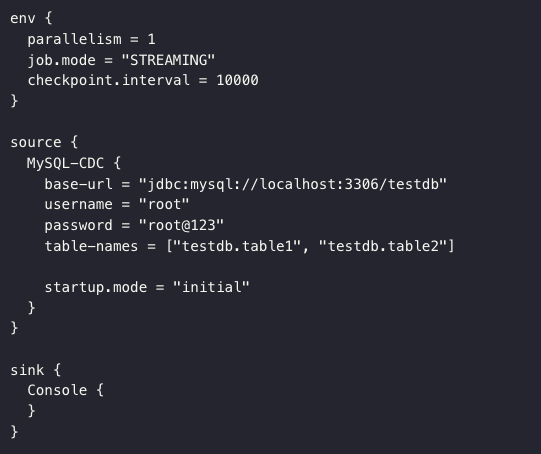
Task: Click the "base-url" key
Action: pyautogui.click(x=78, y=184)
